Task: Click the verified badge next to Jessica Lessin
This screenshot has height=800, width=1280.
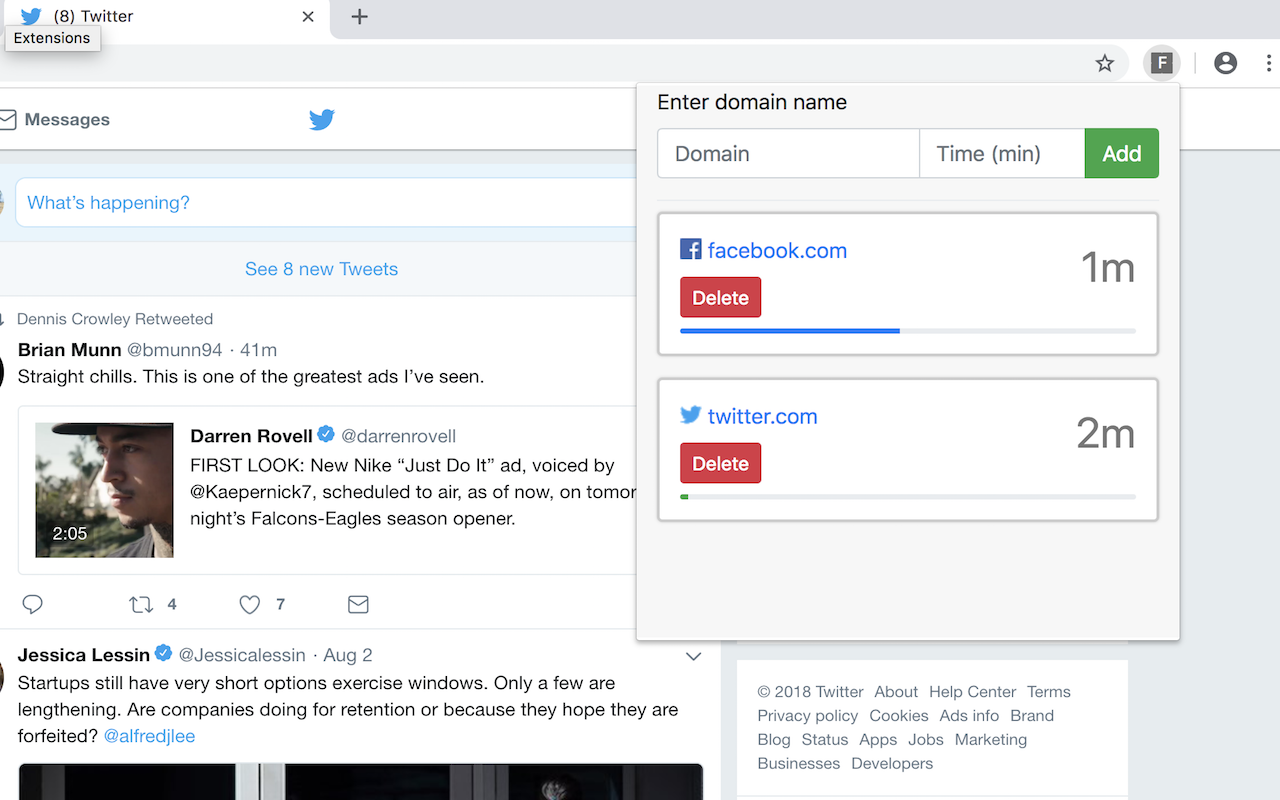Action: 164,654
